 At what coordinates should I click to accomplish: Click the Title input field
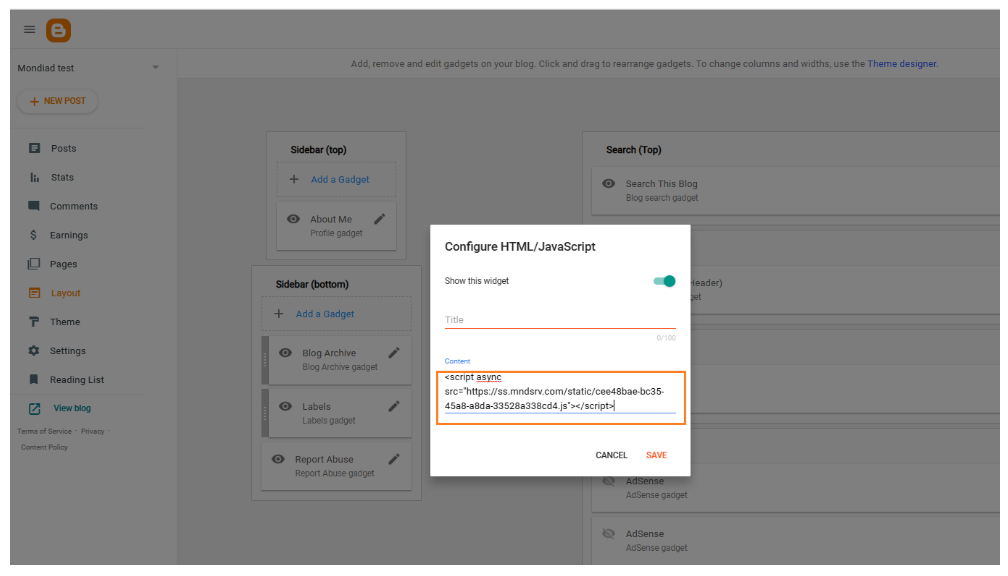(x=560, y=320)
